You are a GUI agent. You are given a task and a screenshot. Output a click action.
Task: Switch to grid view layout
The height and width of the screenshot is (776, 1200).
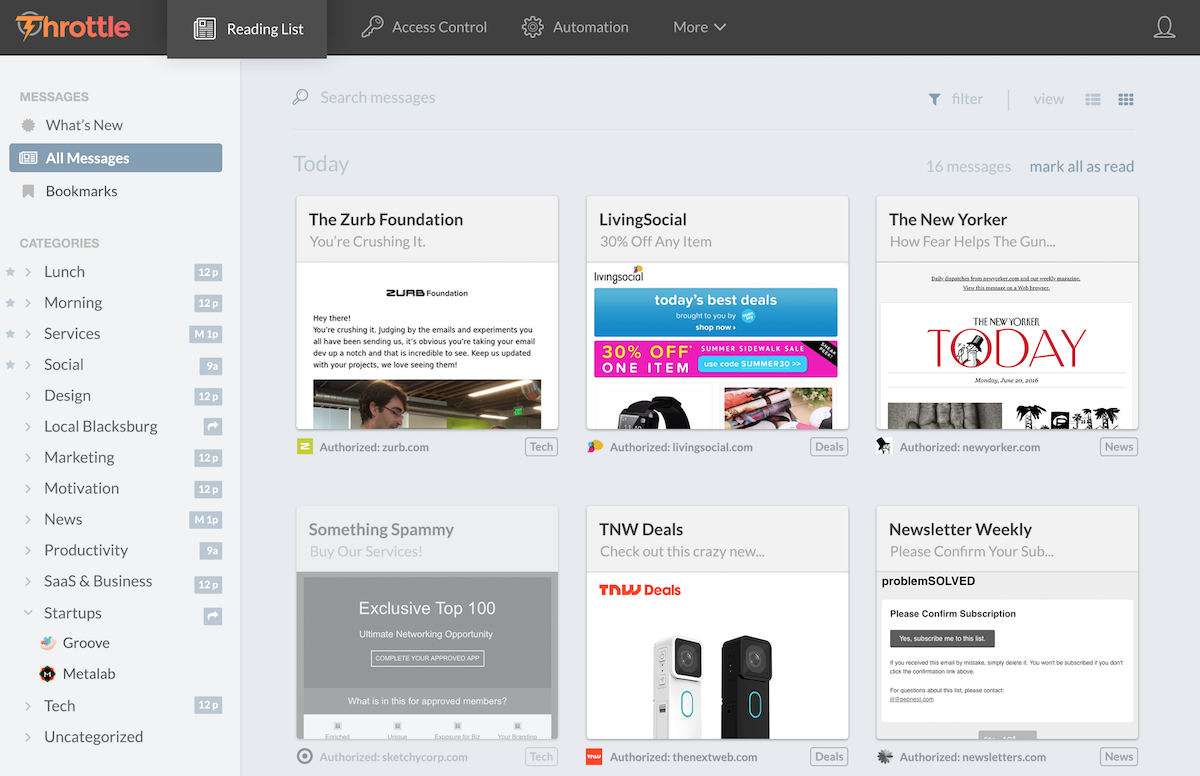click(1126, 99)
